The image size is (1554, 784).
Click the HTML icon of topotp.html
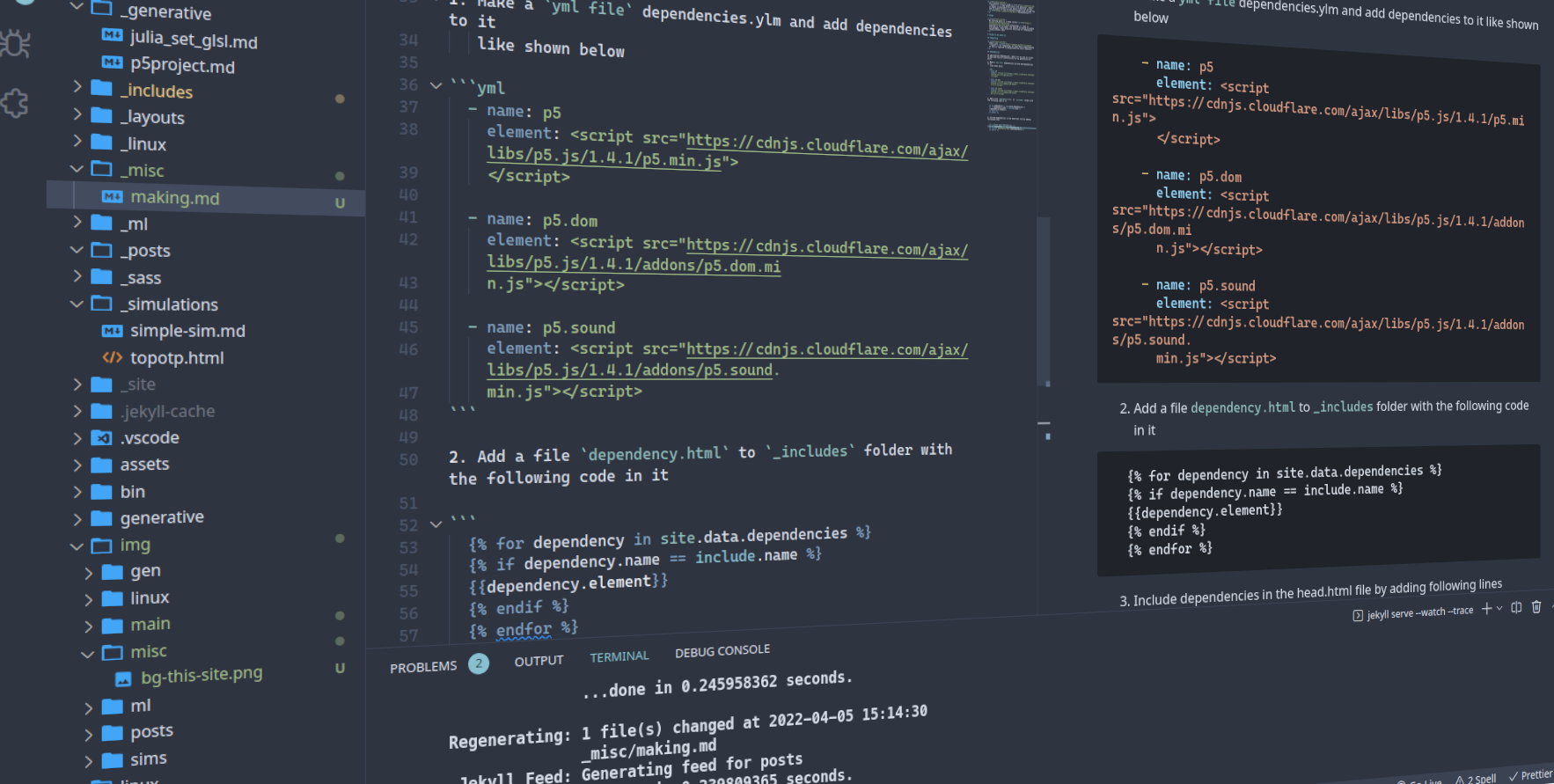(112, 357)
